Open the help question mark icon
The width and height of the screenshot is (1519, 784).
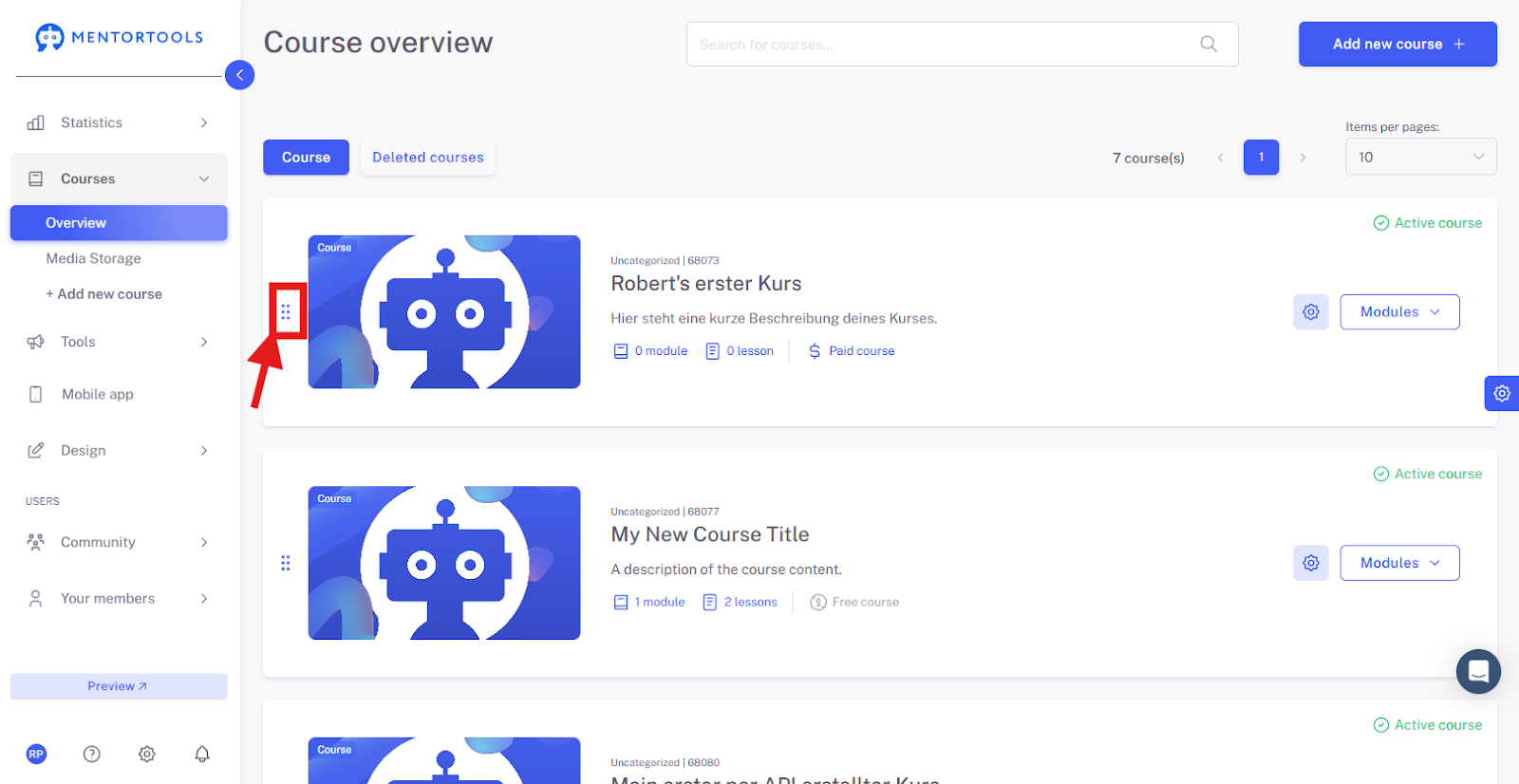(91, 754)
